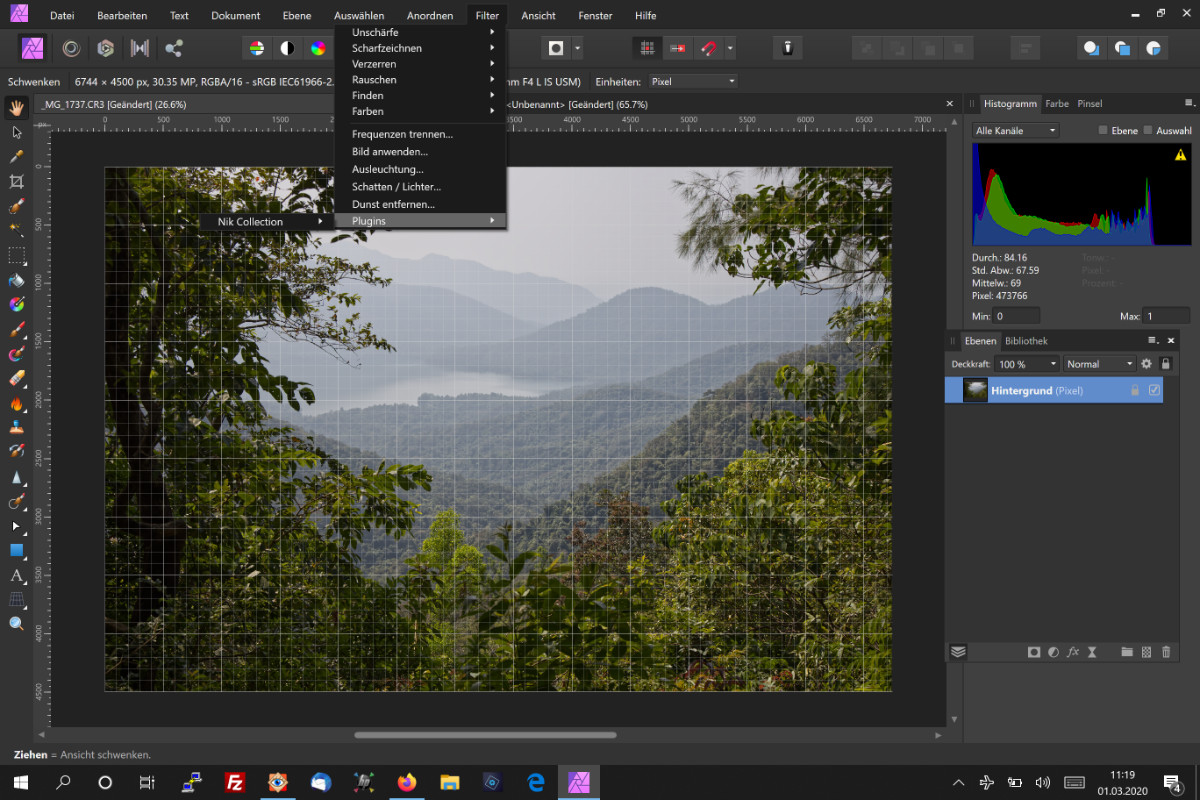1200x800 pixels.
Task: Open Firefox from the Windows taskbar
Action: (407, 782)
